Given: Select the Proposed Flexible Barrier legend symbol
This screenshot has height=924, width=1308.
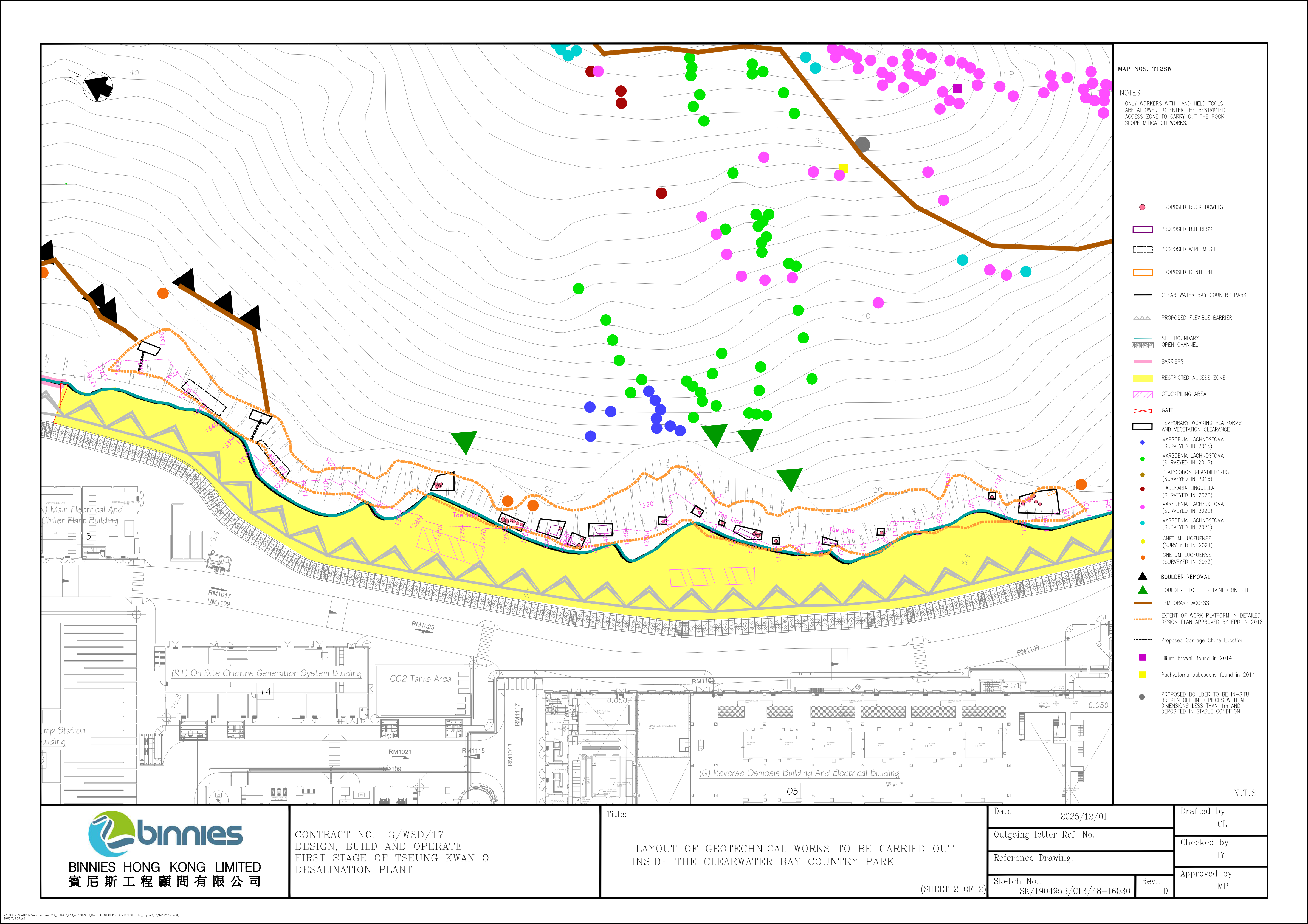Looking at the screenshot, I should (1142, 318).
